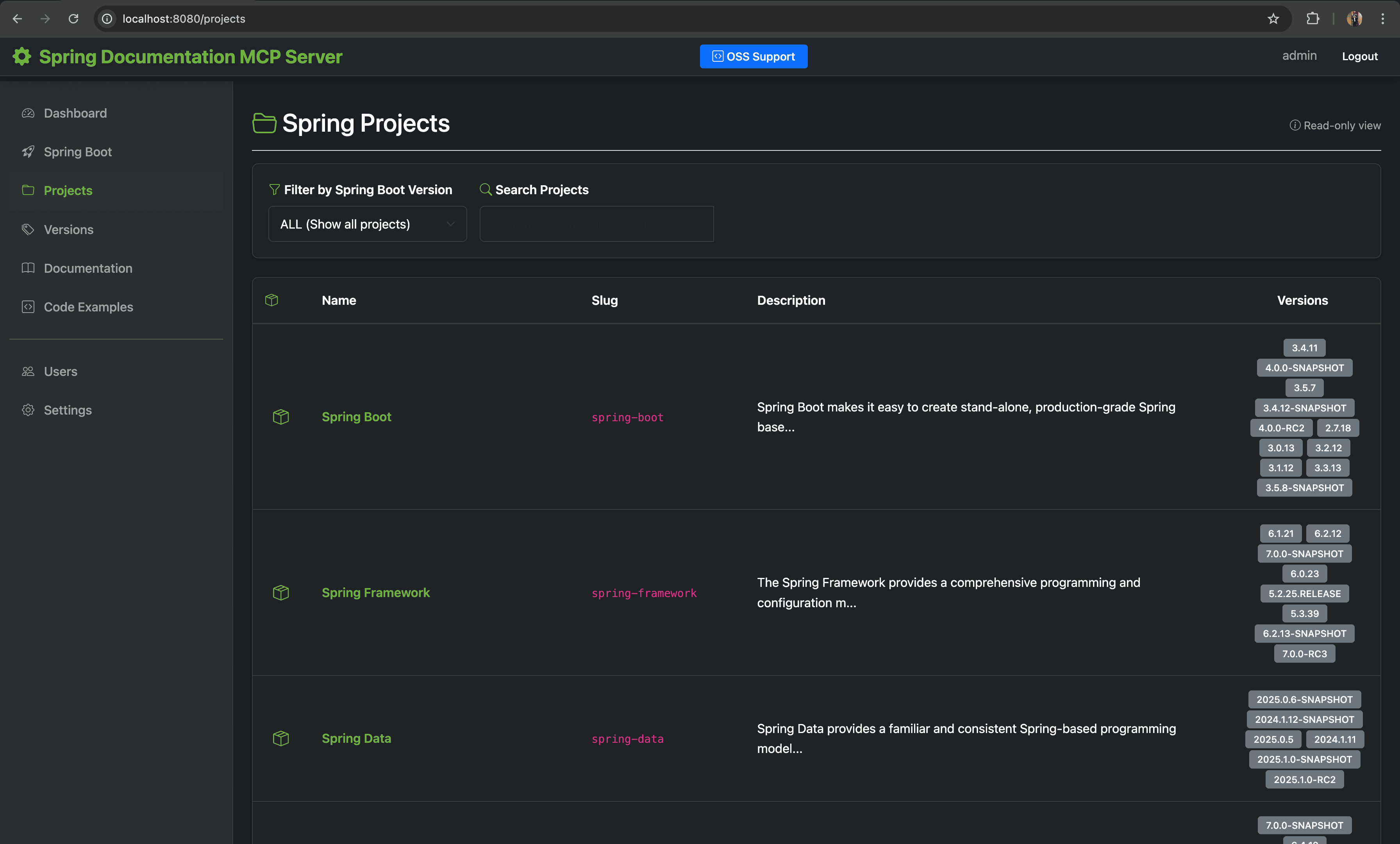Viewport: 1400px width, 844px height.
Task: Select Projects in the sidebar
Action: [68, 190]
